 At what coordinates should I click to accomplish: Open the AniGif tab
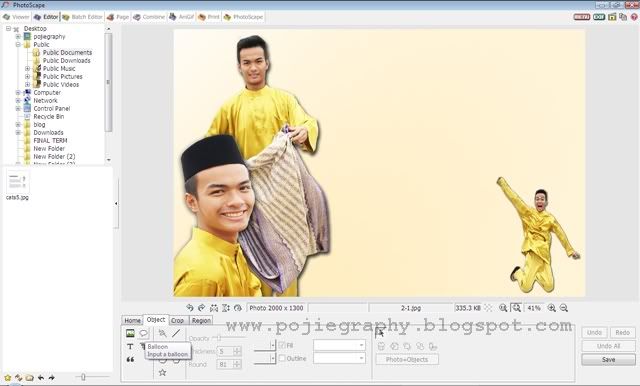182,17
